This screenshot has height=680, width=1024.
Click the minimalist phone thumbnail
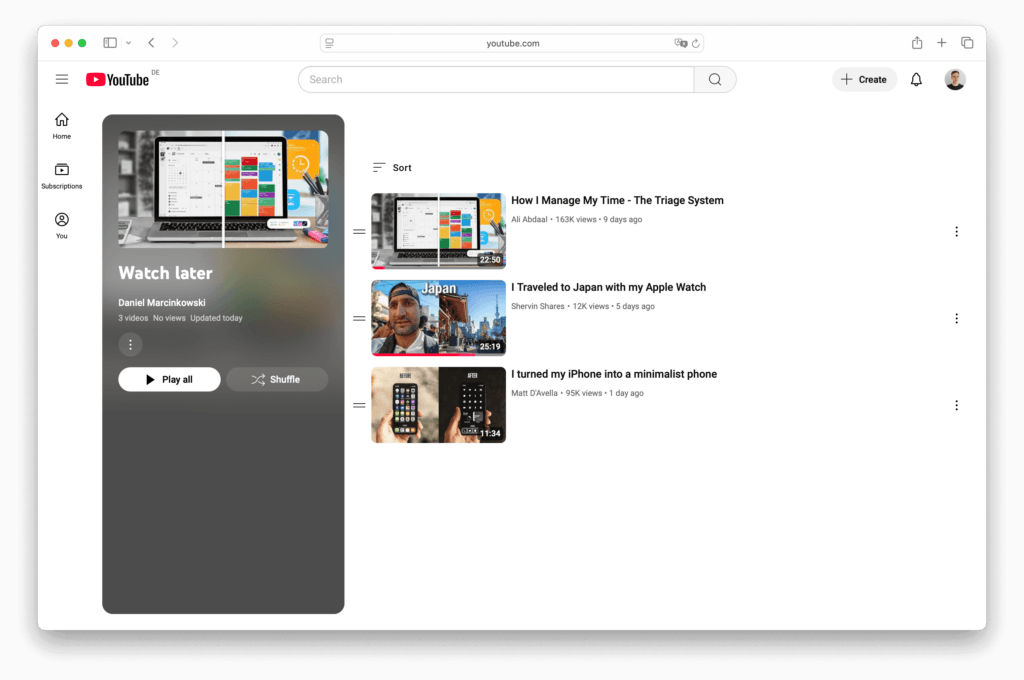pos(438,405)
